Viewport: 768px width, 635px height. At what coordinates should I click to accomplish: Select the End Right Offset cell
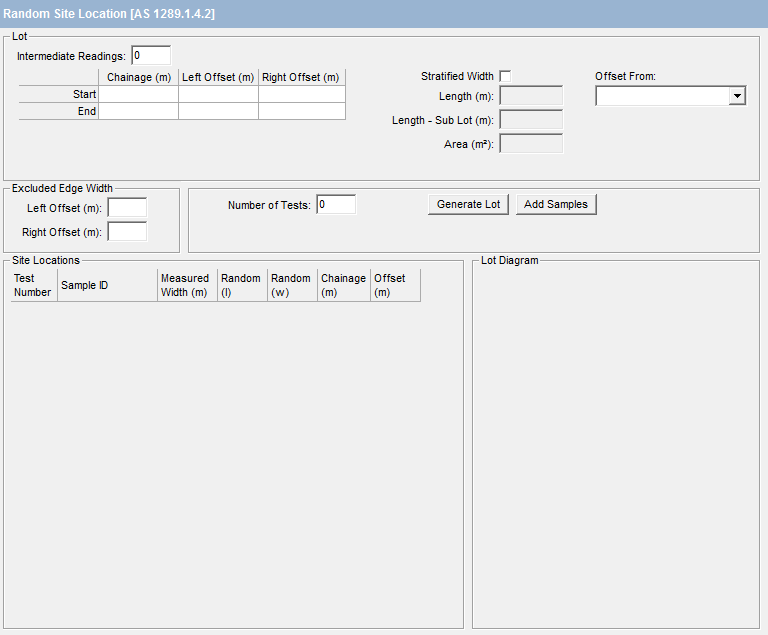(x=301, y=111)
